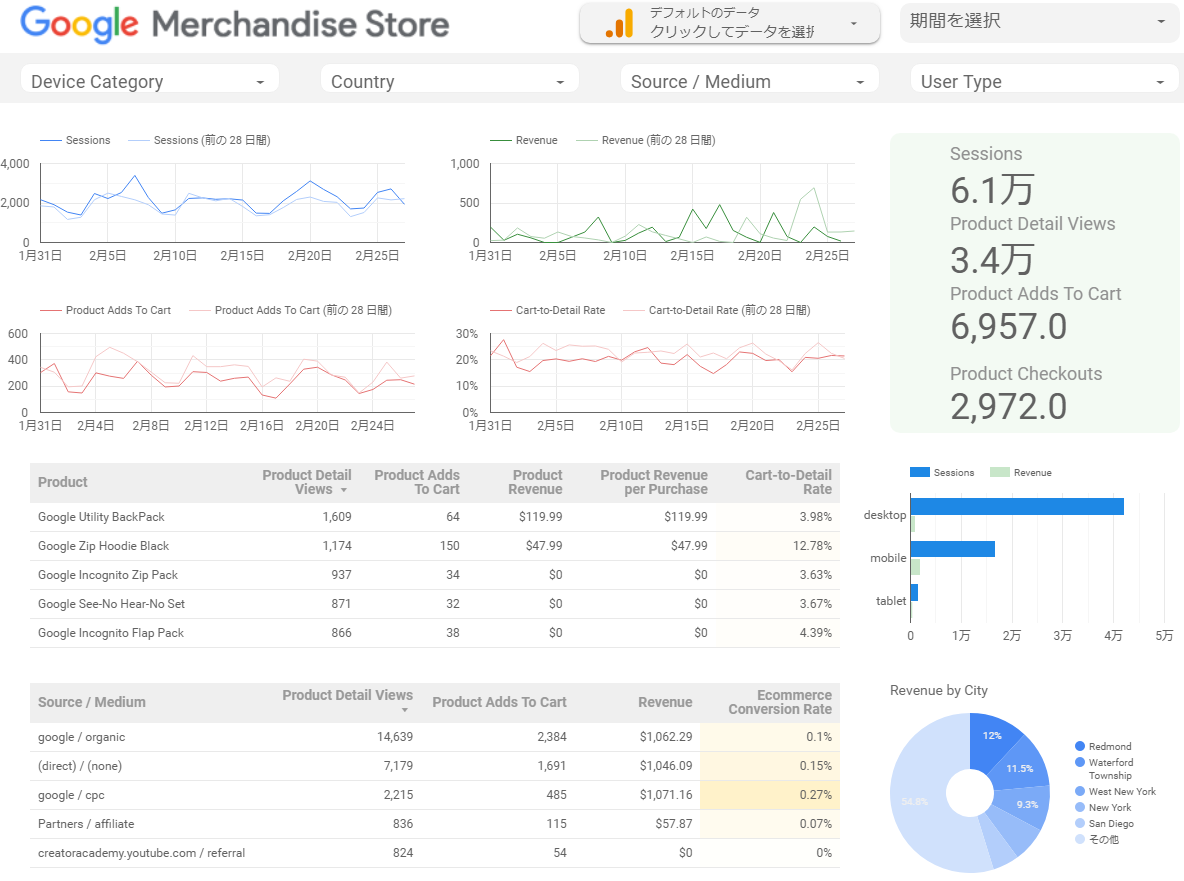1184x881 pixels.
Task: Click the blue Sessions legend swatch in bar chart
Action: point(920,472)
